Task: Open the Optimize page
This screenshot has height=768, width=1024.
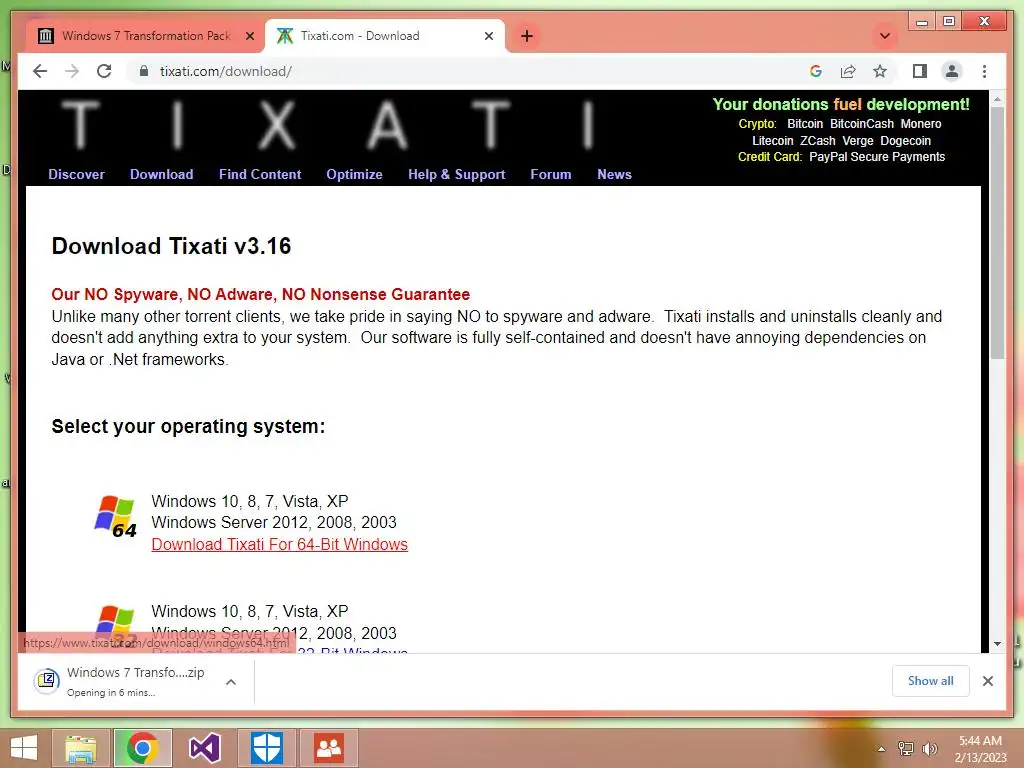Action: click(354, 174)
